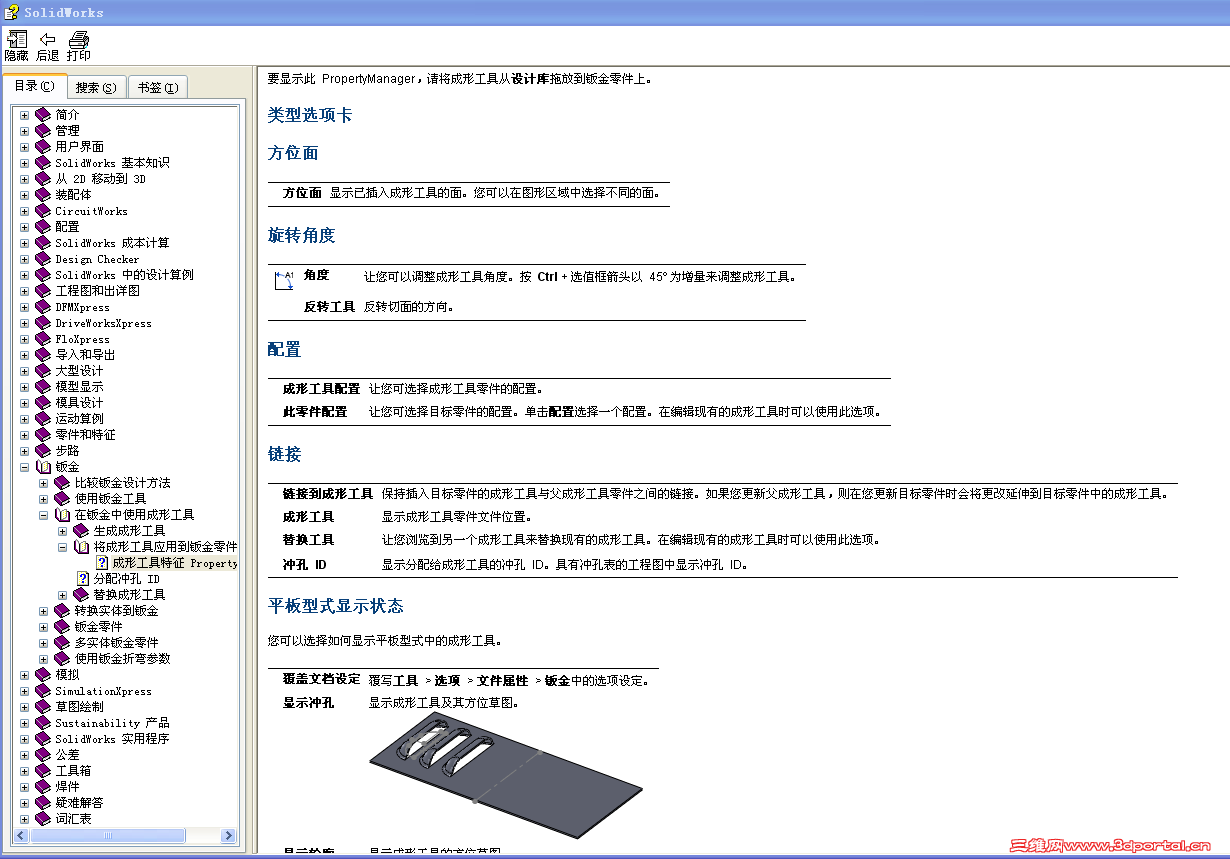Click book icon beside SolidWorks 成本计算
This screenshot has height=859, width=1230.
click(x=43, y=243)
